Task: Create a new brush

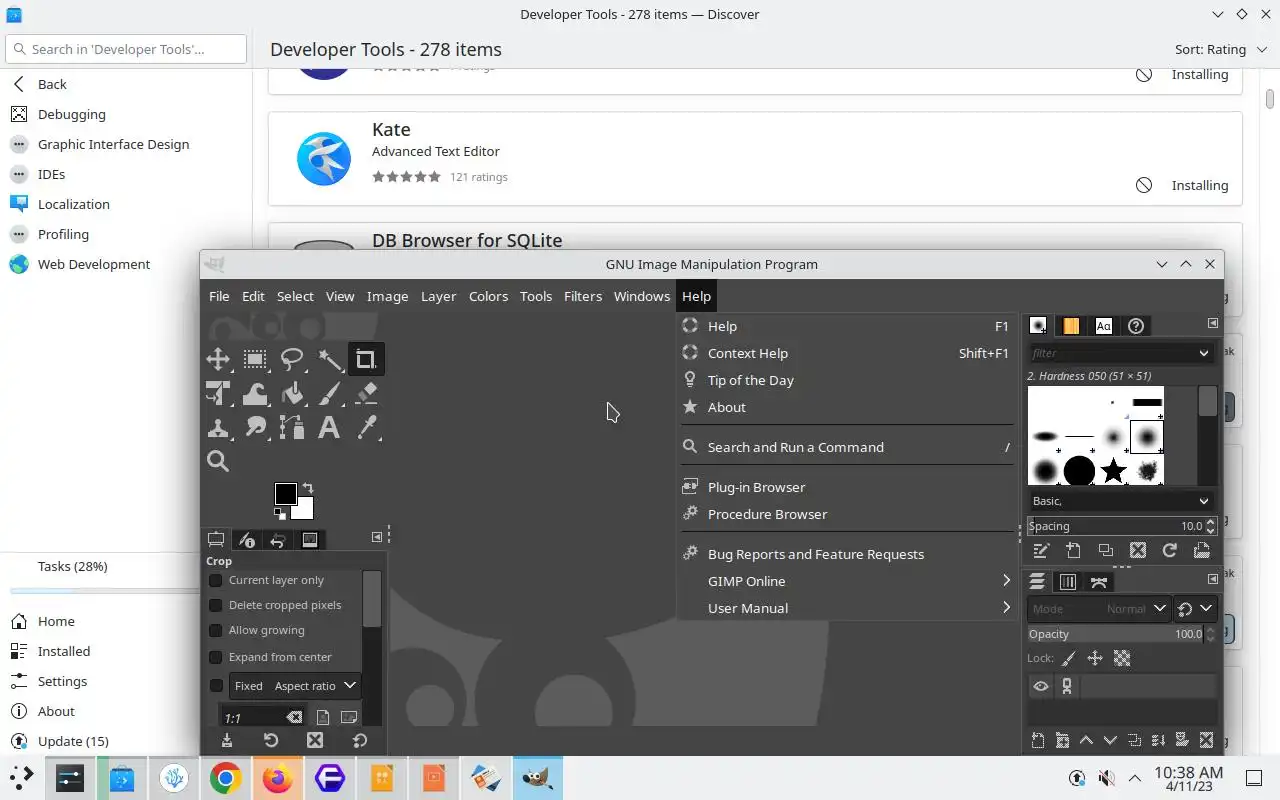Action: point(1073,550)
